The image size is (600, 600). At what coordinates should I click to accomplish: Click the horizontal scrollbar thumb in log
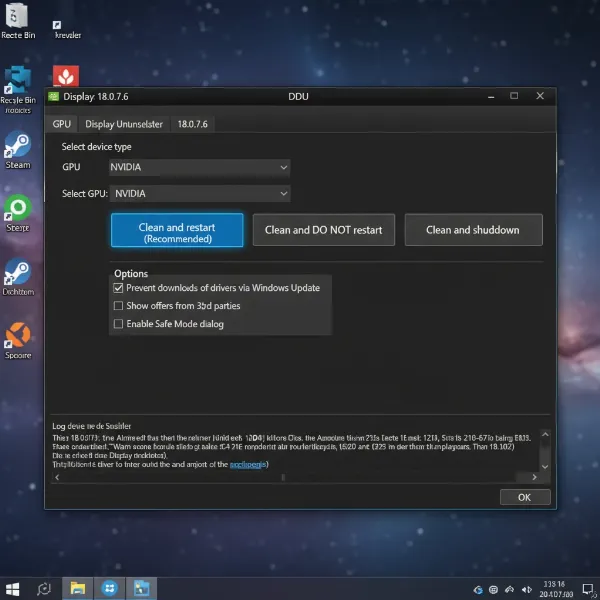tap(283, 477)
